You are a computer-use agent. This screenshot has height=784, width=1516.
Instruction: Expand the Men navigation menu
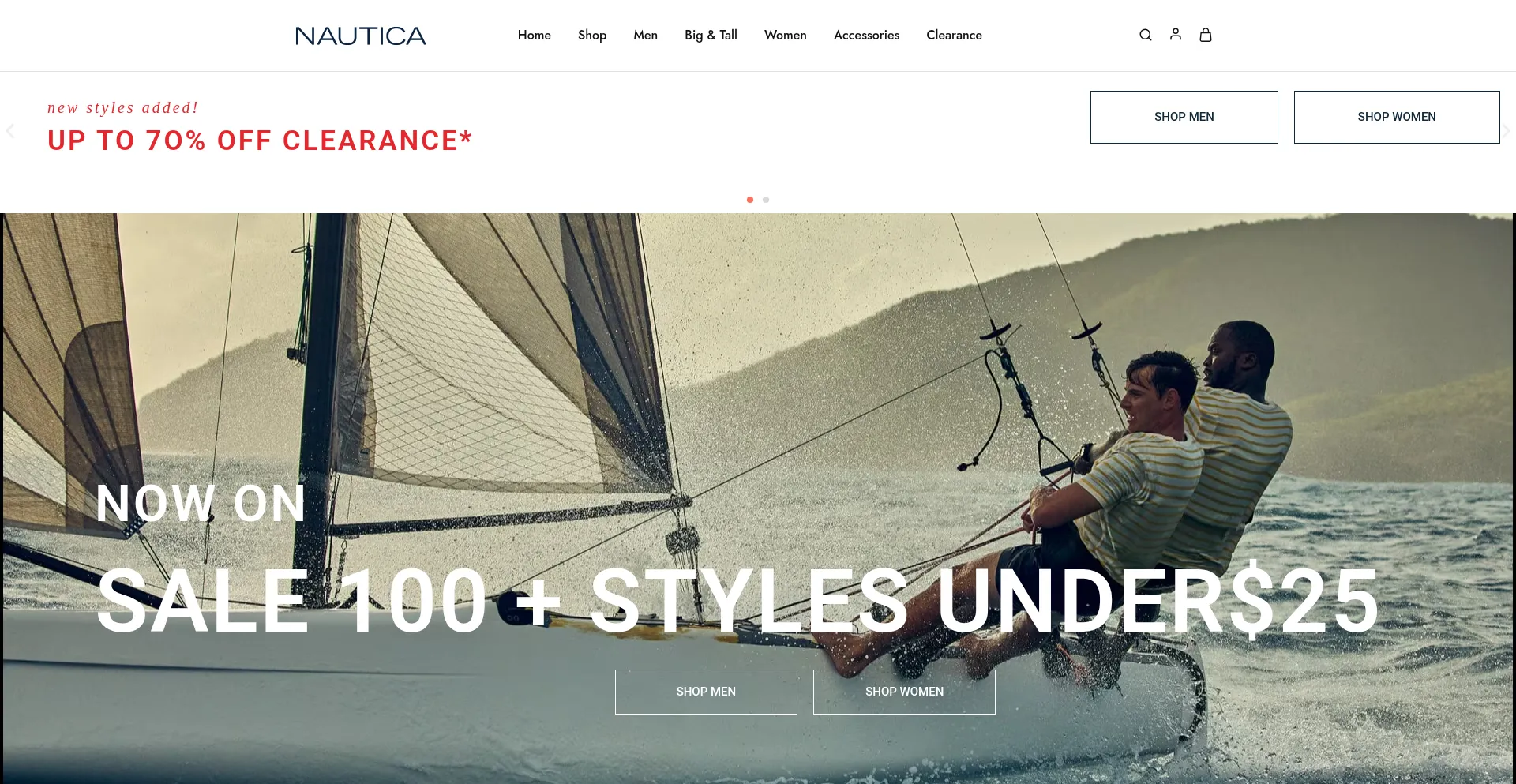tap(646, 35)
